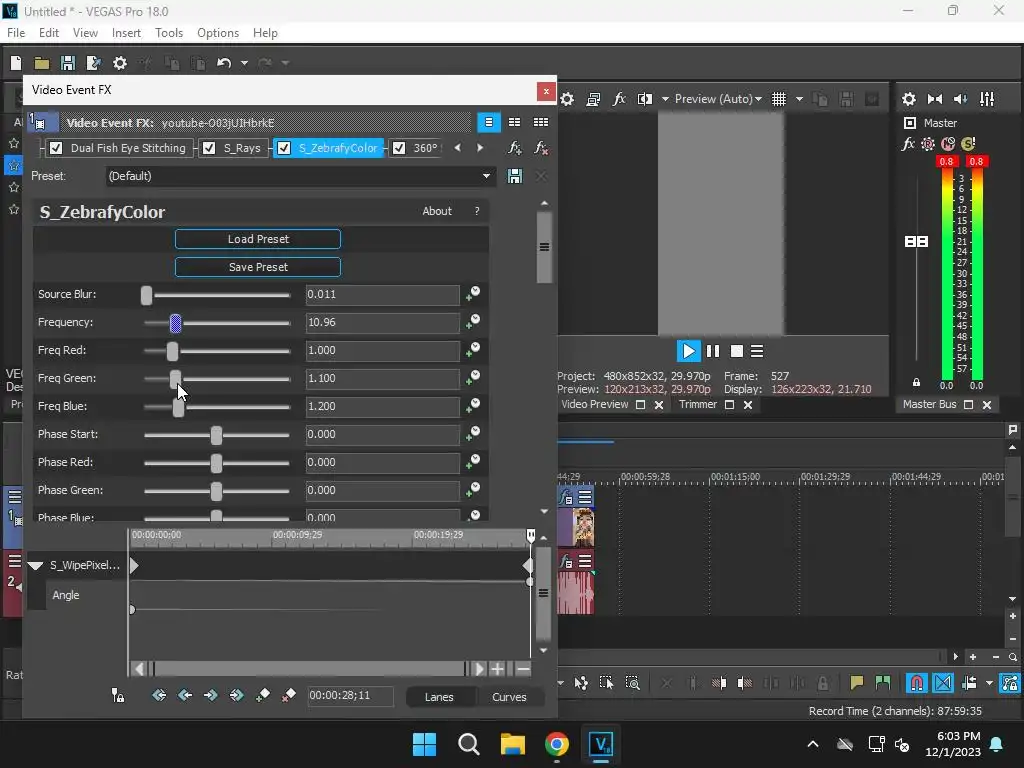The image size is (1024, 768).
Task: Open the Insert menu
Action: 126,33
